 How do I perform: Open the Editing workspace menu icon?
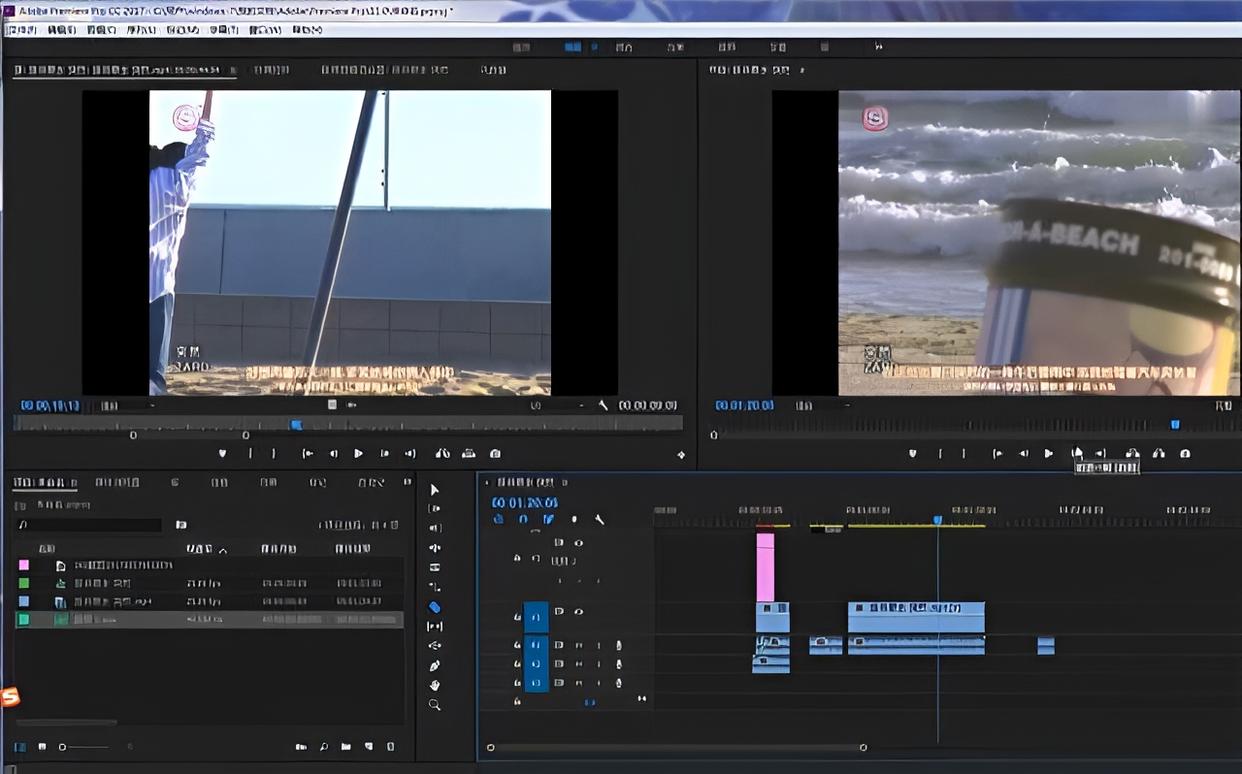click(x=594, y=47)
